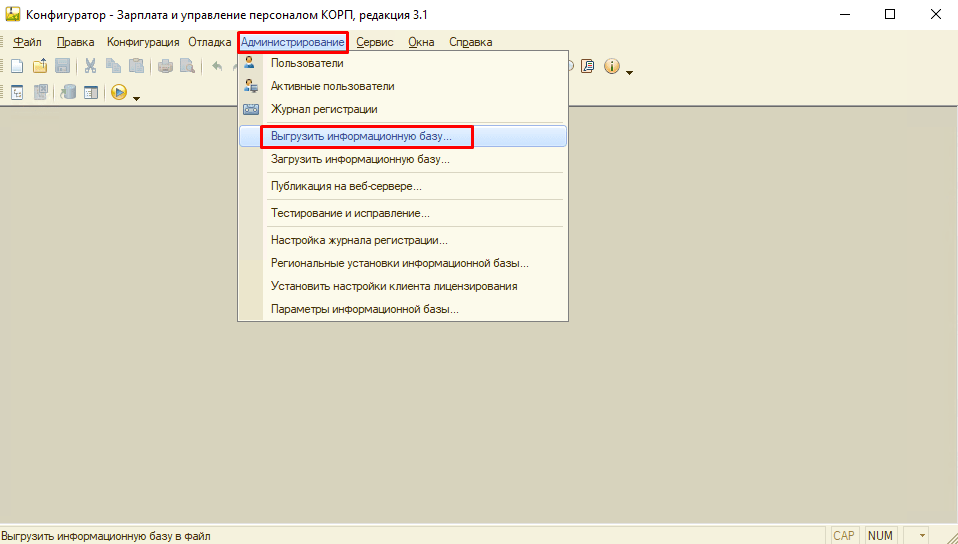Click the Paste clipboard icon
This screenshot has height=544, width=958.
(x=136, y=66)
